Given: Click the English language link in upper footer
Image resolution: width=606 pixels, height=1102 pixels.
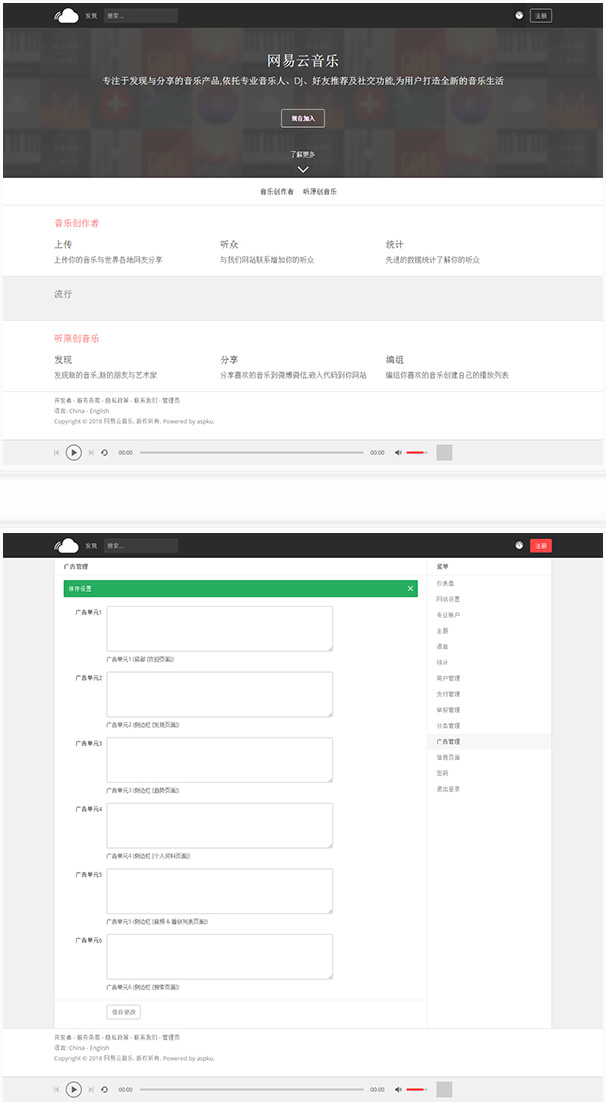Looking at the screenshot, I should click(99, 411).
